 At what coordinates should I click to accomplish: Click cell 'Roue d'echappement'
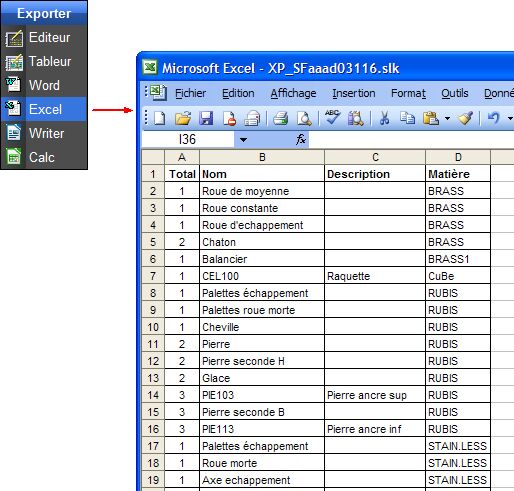(262, 225)
